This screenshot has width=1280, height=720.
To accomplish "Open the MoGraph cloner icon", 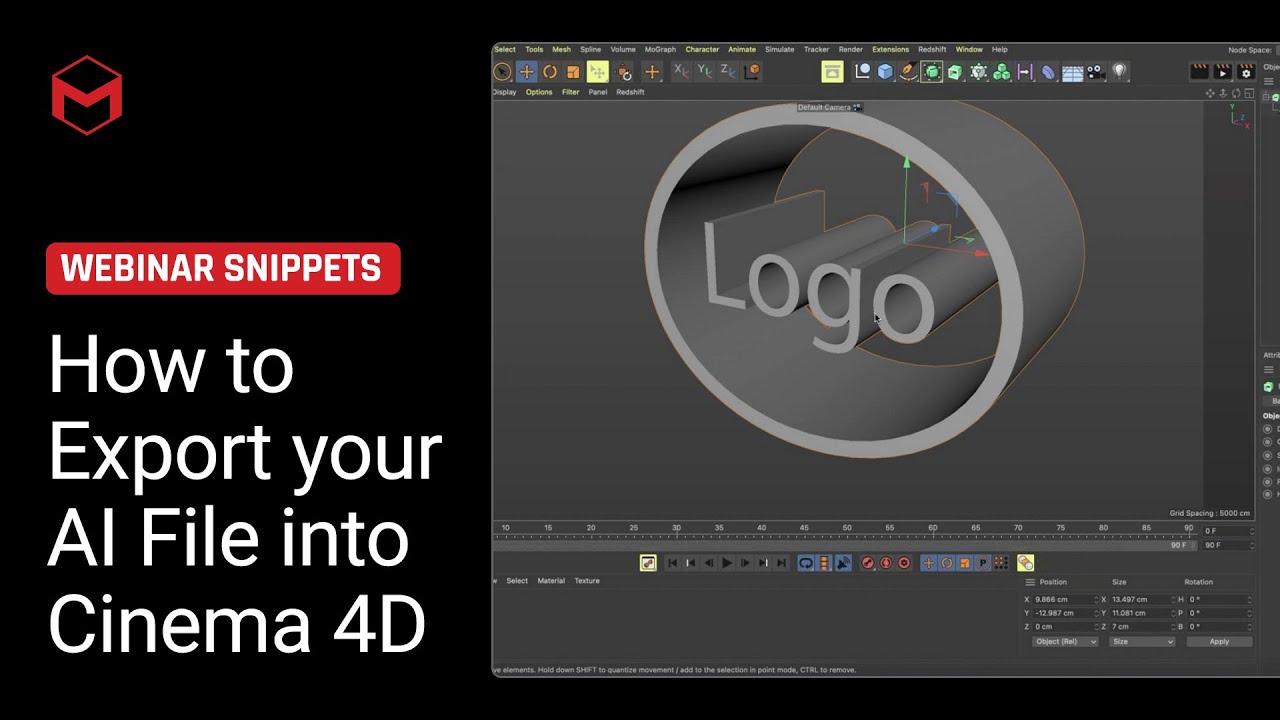I will coord(979,72).
